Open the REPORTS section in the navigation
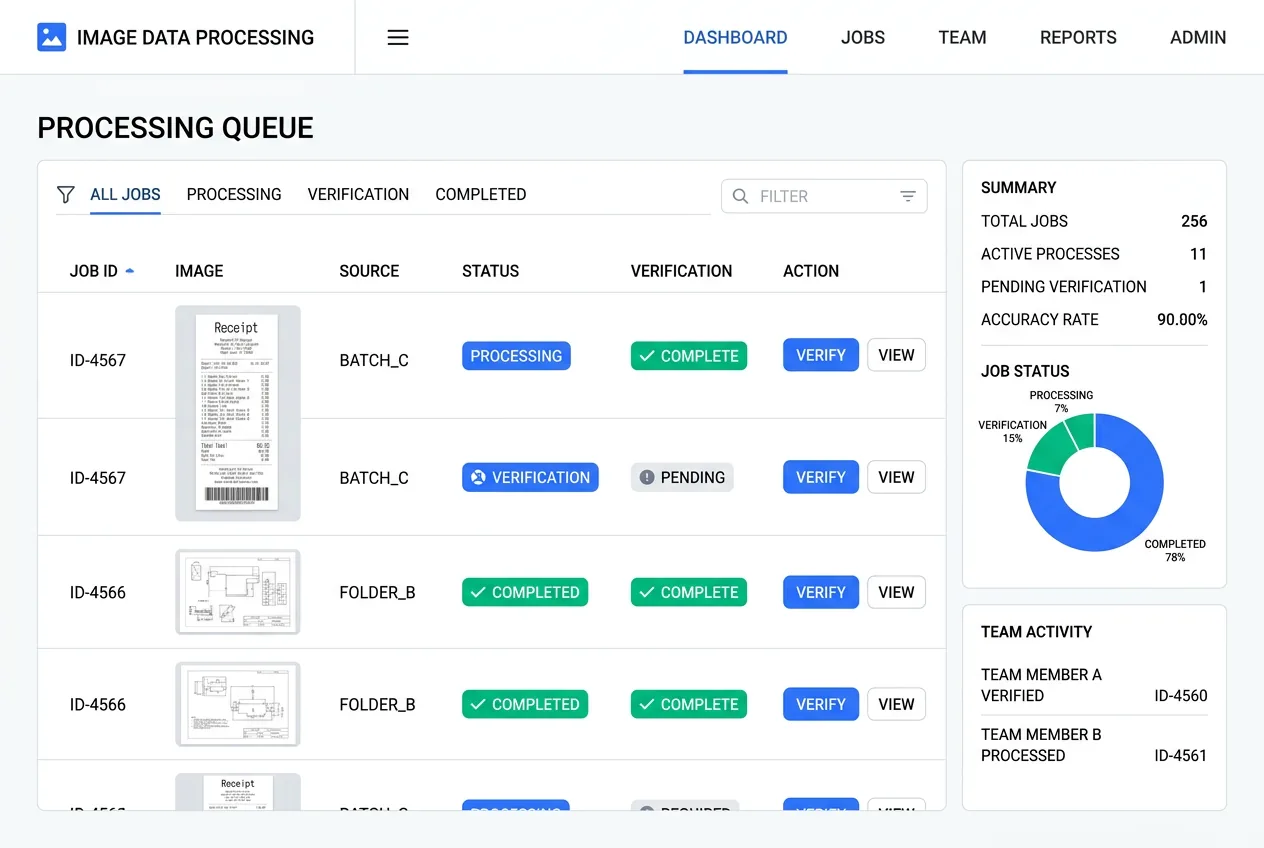The height and width of the screenshot is (848, 1264). (1078, 37)
